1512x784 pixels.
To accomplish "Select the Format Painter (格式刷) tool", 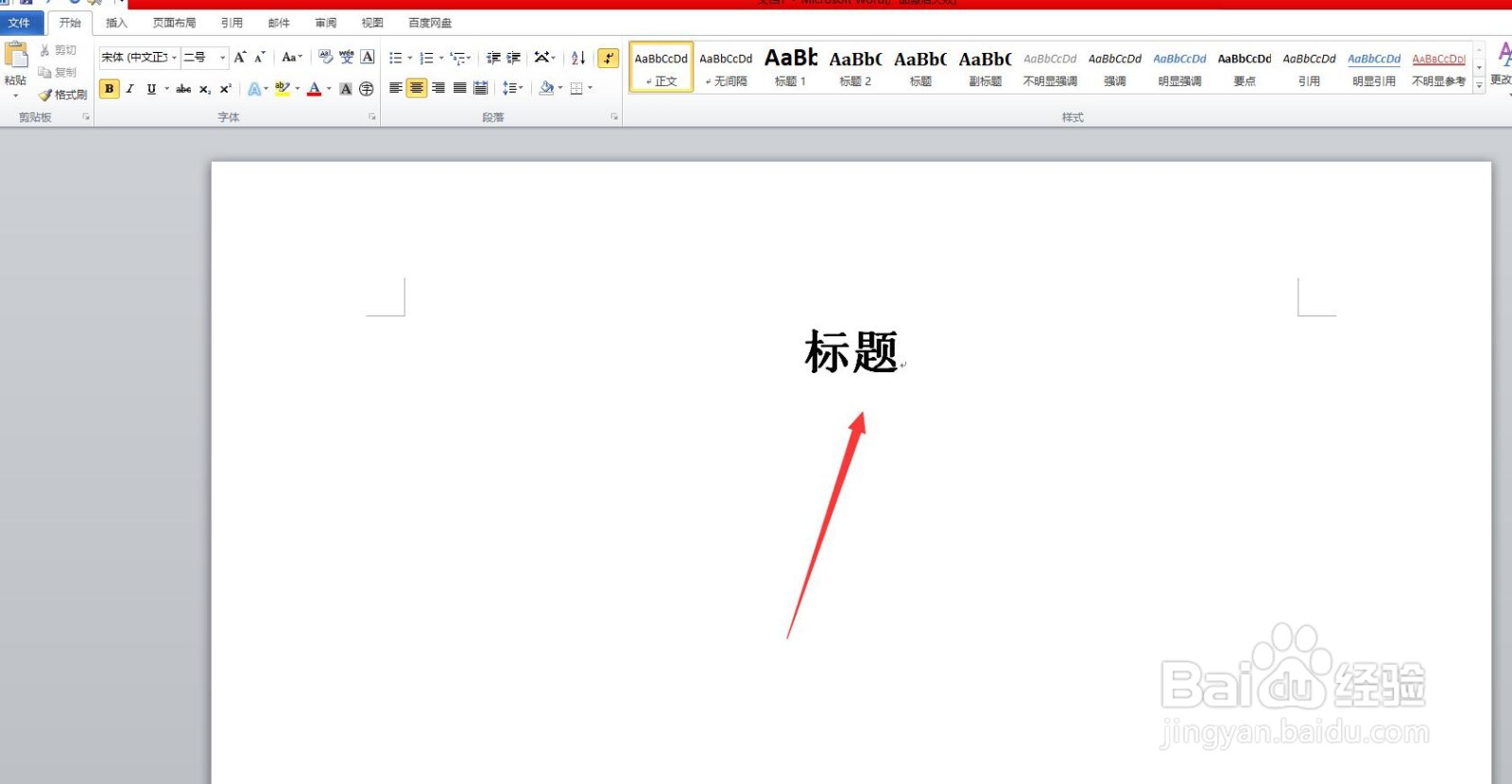I will (x=63, y=94).
